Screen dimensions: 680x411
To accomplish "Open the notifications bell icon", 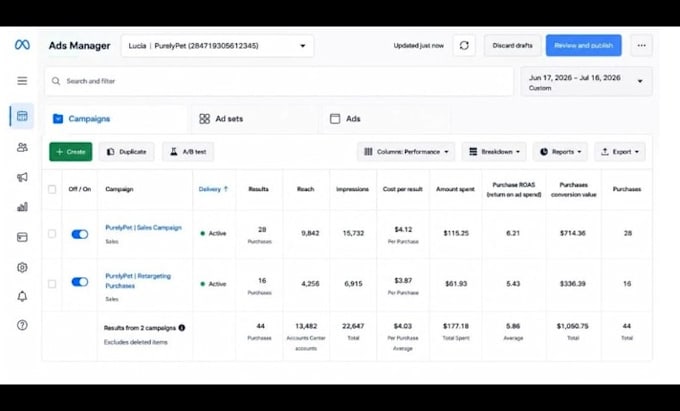I will 22,297.
